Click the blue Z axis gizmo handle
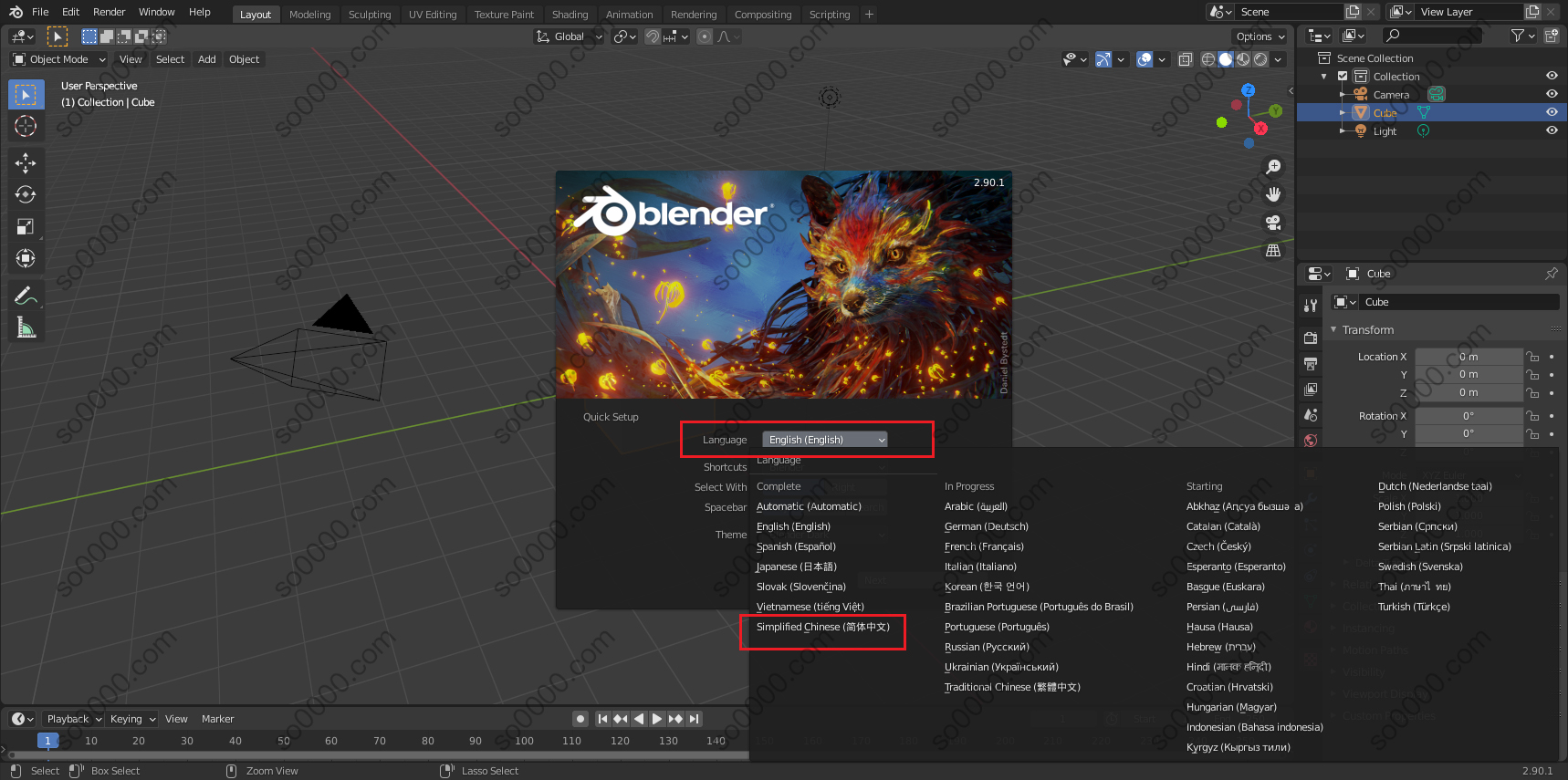This screenshot has width=1568, height=780. pos(1249,90)
